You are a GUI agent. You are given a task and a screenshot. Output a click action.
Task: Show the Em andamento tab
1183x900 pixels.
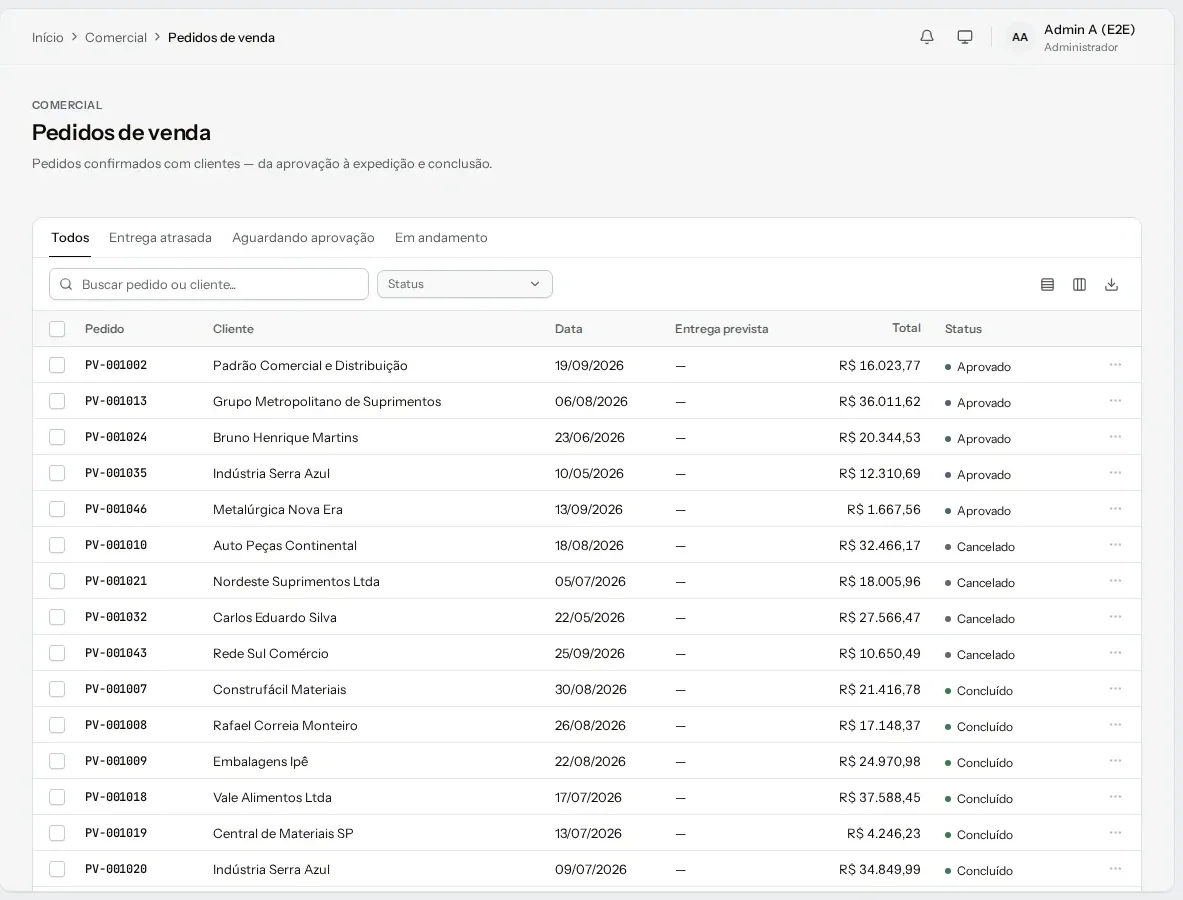click(x=441, y=238)
